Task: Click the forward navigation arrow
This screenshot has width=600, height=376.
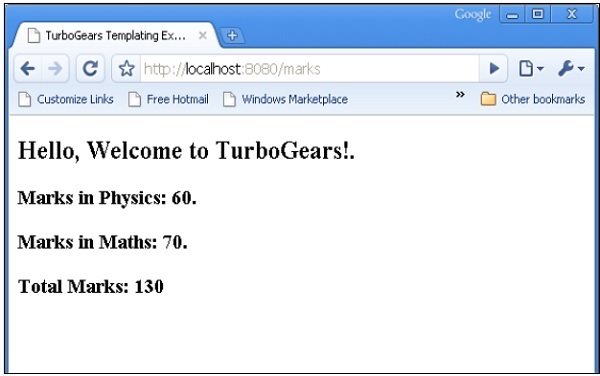Action: [x=55, y=69]
